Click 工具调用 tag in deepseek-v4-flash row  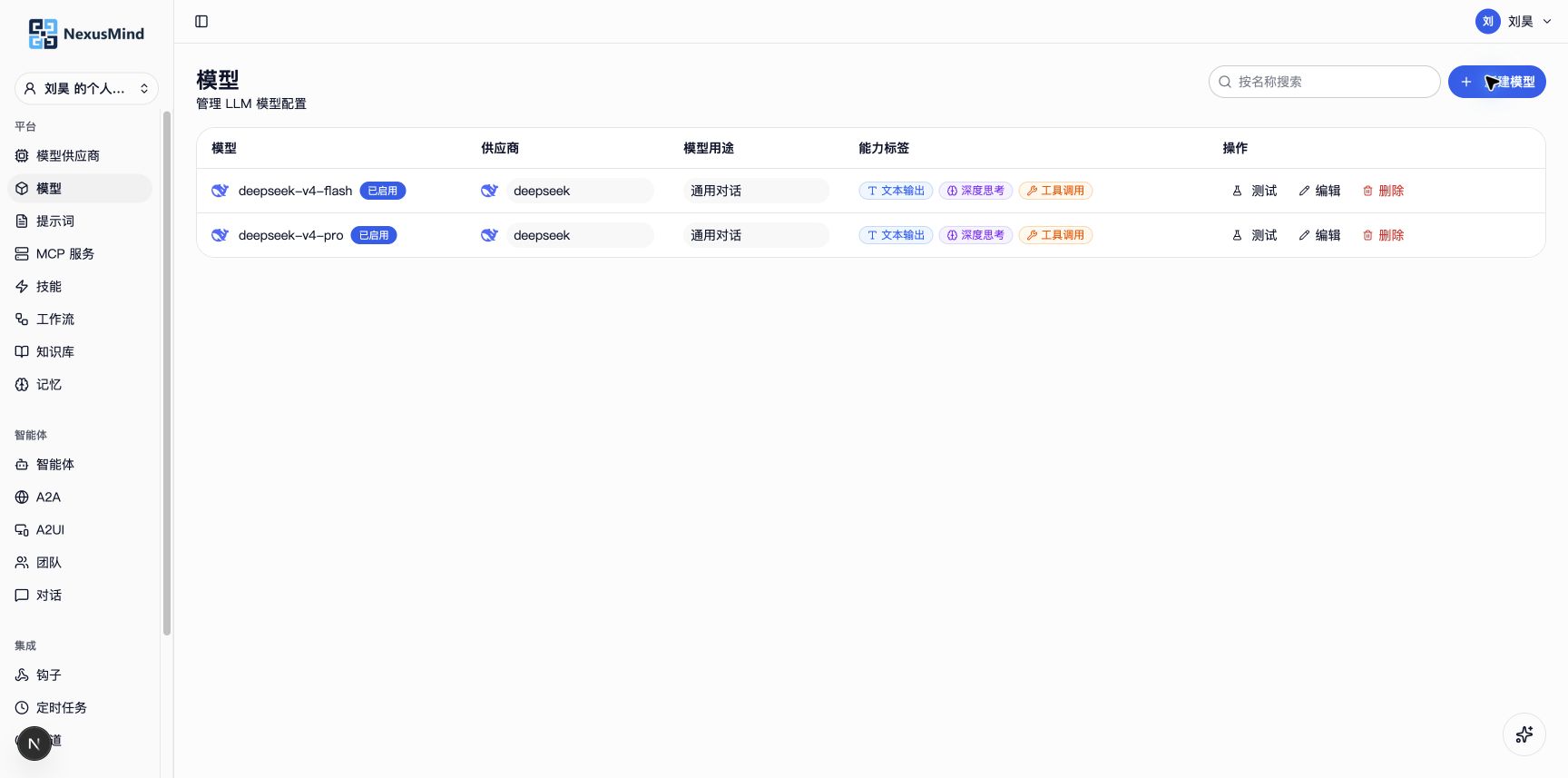(1055, 191)
